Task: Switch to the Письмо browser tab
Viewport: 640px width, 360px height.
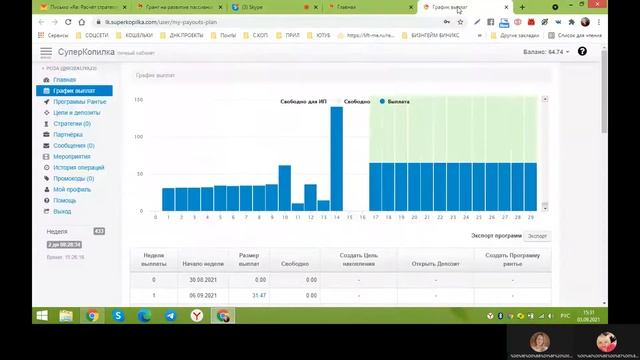Action: [84, 7]
